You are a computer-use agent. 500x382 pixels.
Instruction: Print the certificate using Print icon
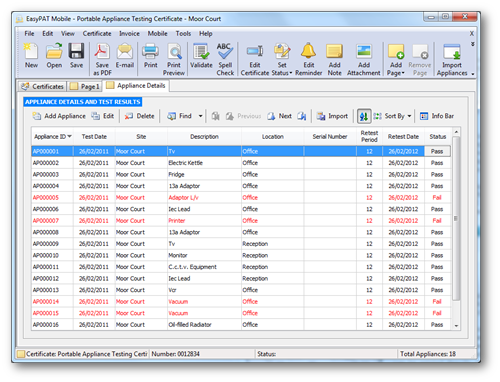click(x=151, y=56)
